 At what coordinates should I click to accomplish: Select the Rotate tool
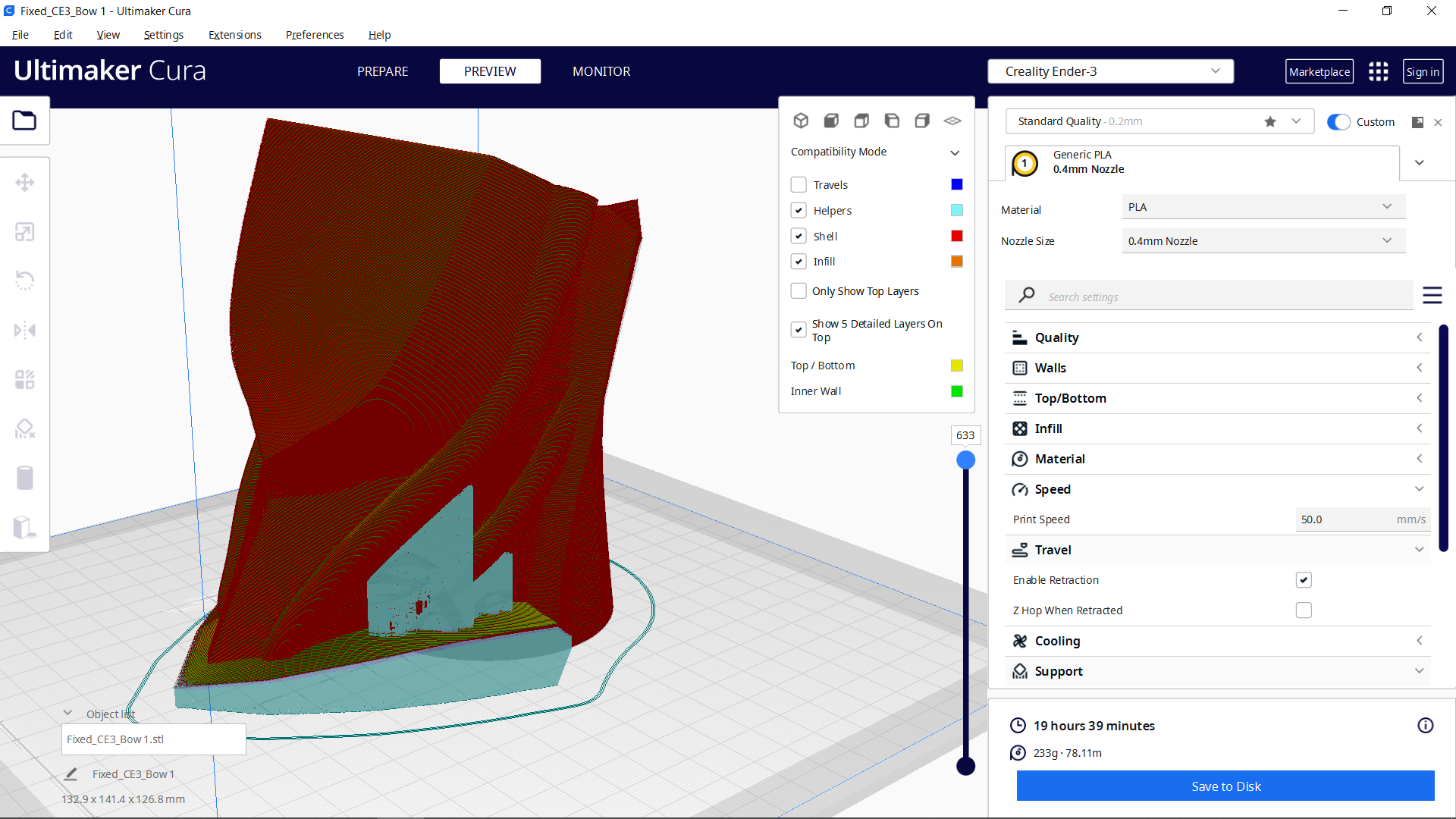pos(25,281)
